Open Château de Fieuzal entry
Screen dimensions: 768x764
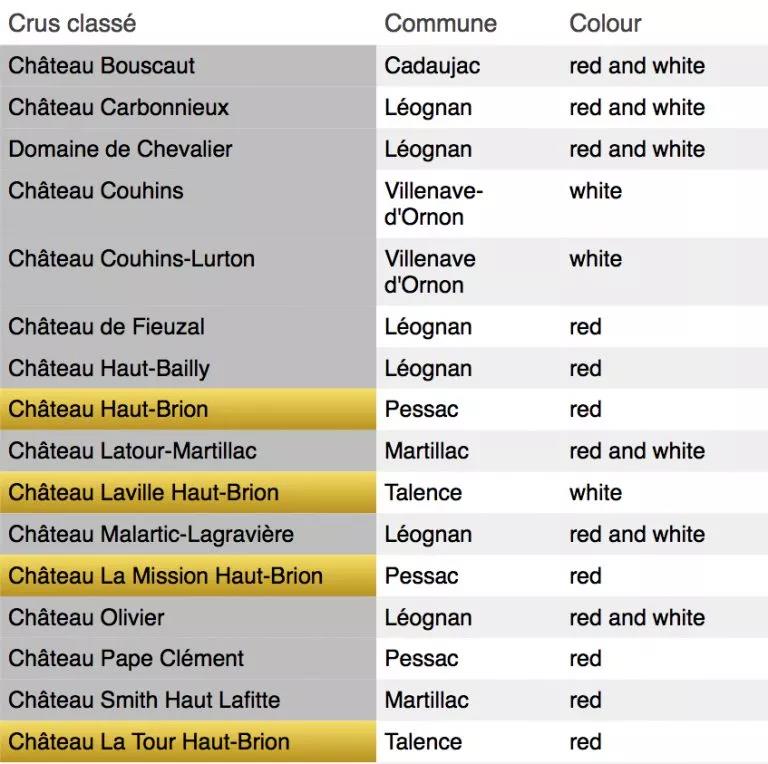pyautogui.click(x=107, y=327)
